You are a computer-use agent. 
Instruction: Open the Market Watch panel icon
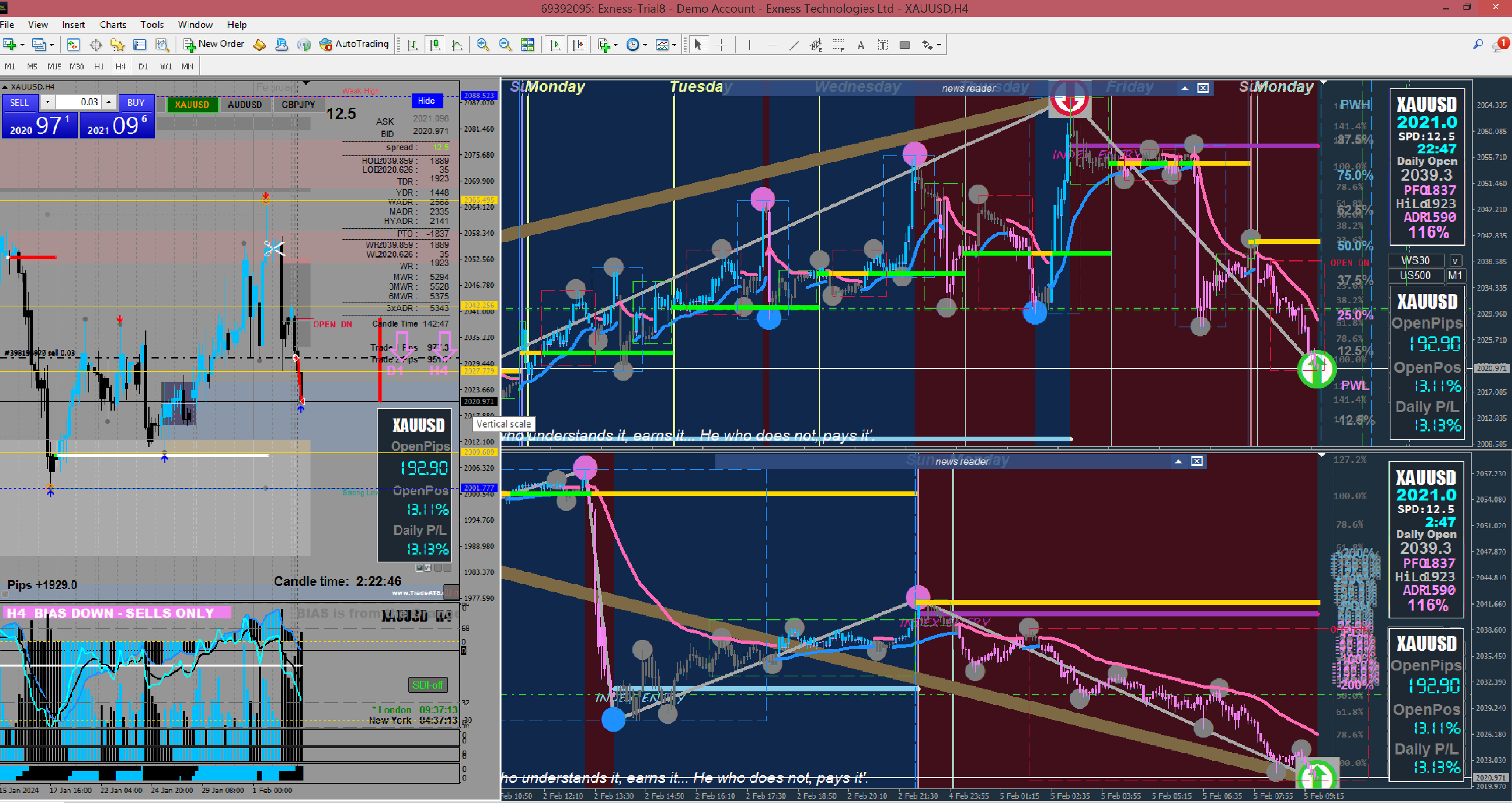coord(73,45)
